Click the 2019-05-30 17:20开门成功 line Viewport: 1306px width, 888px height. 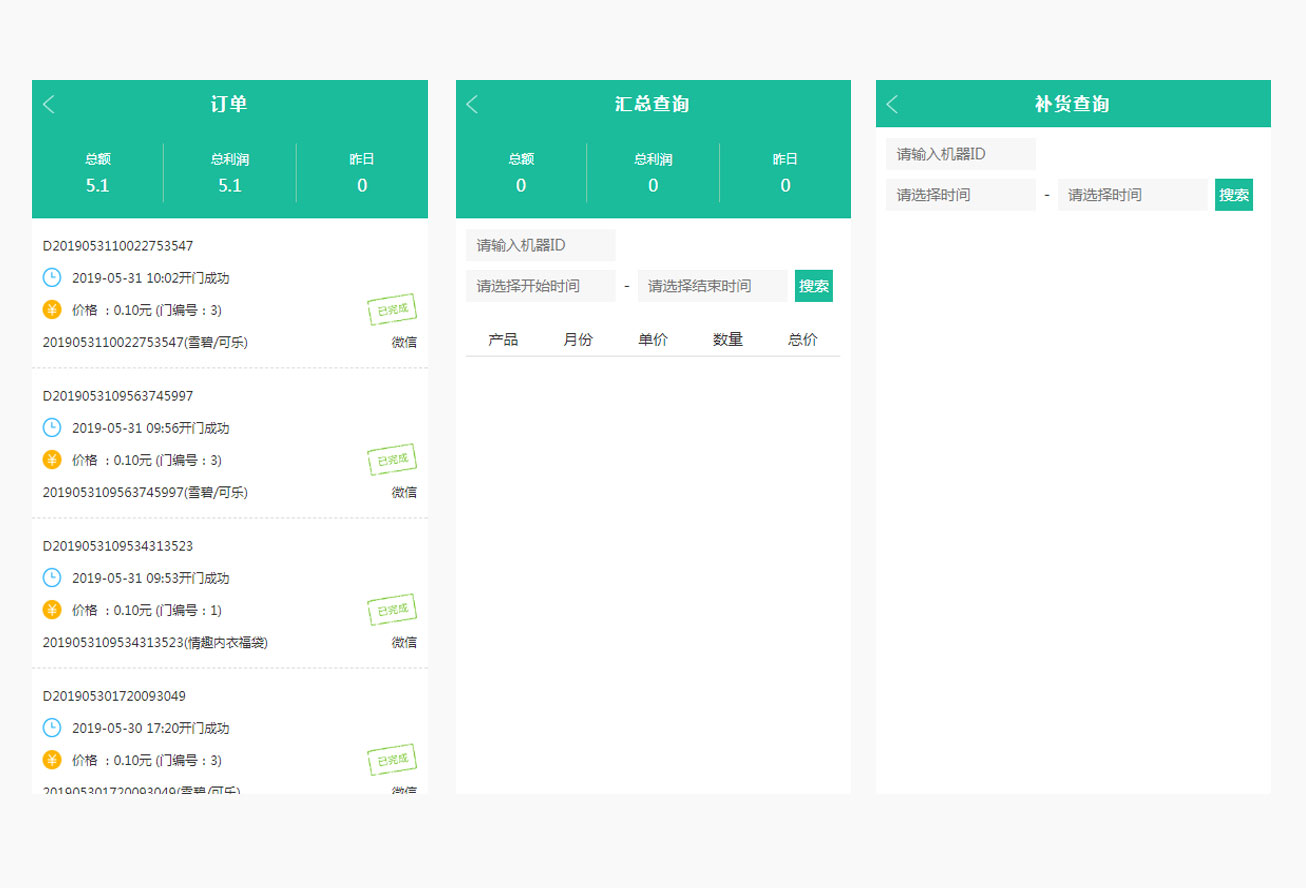(151, 728)
